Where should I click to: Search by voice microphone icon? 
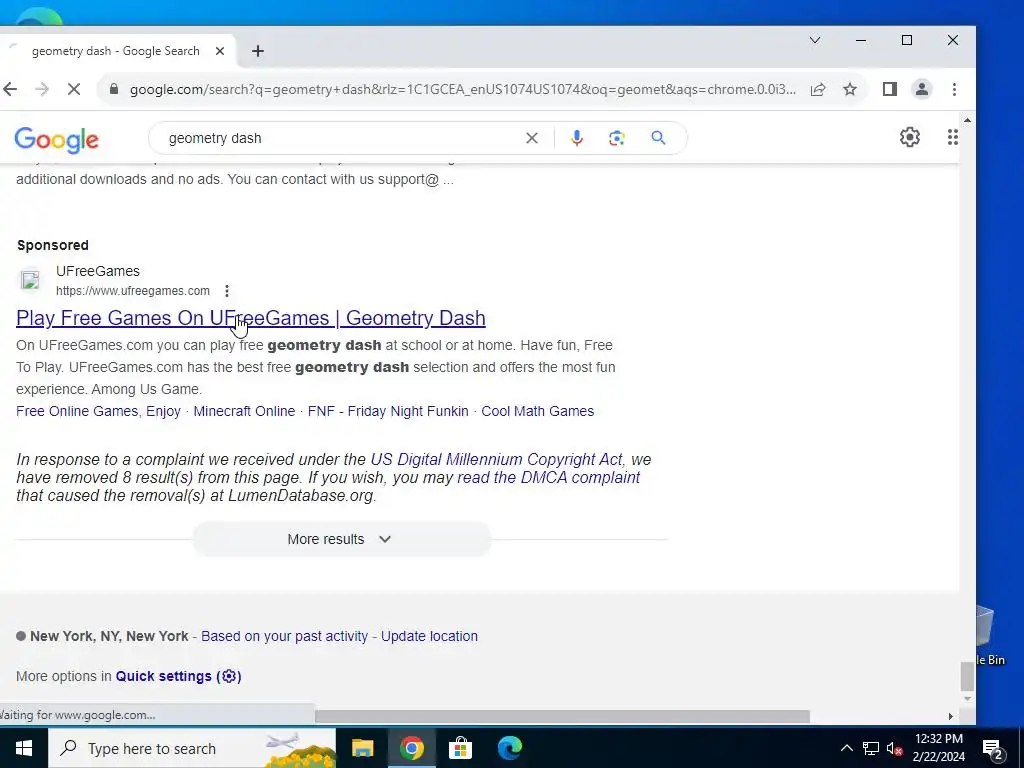[577, 138]
